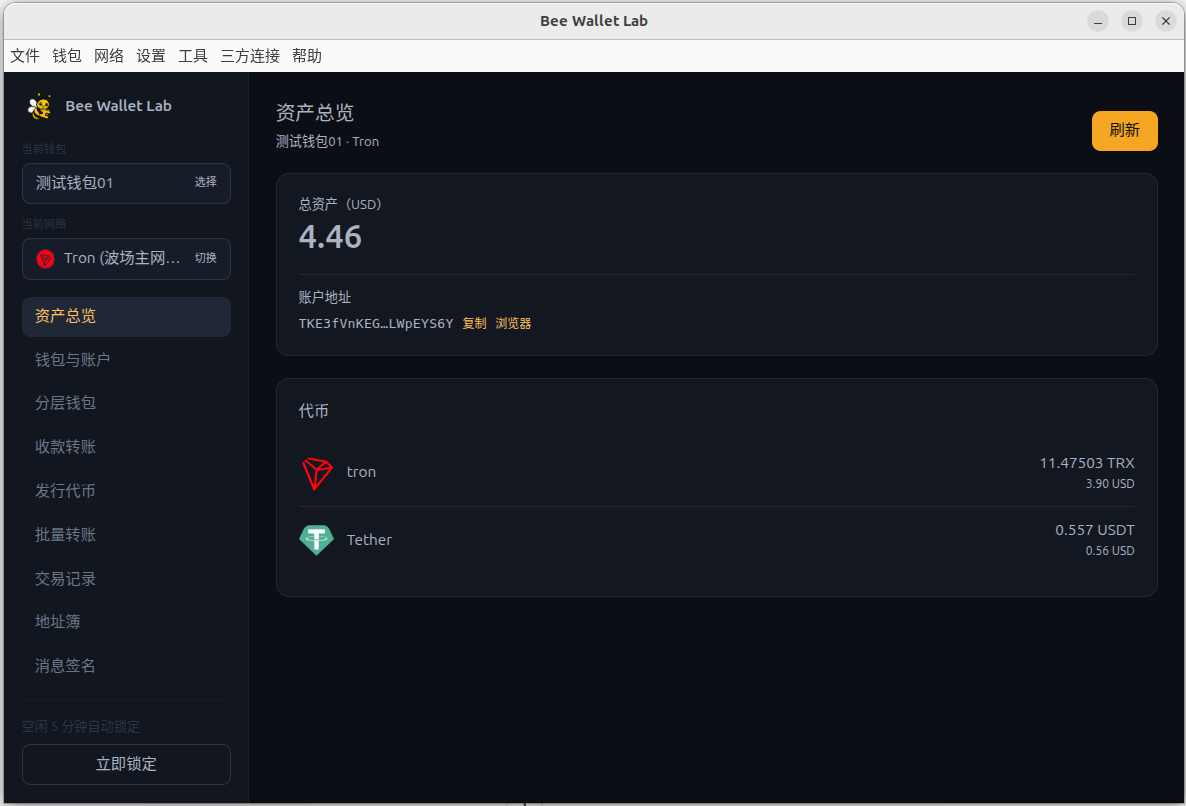
Task: Click the 11.47503 TRX balance
Action: pyautogui.click(x=1087, y=463)
